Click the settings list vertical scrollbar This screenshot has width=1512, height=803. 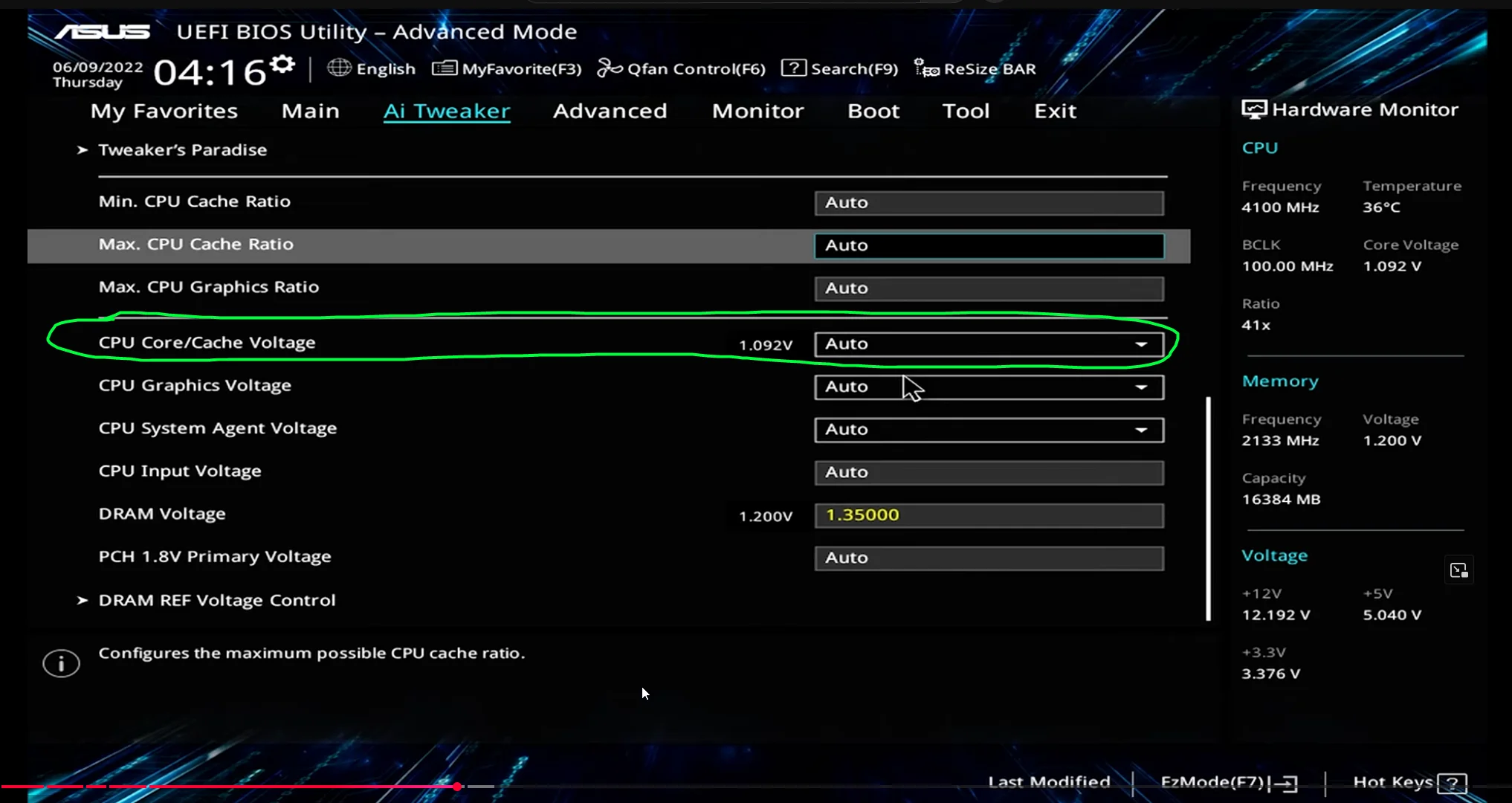[1208, 509]
